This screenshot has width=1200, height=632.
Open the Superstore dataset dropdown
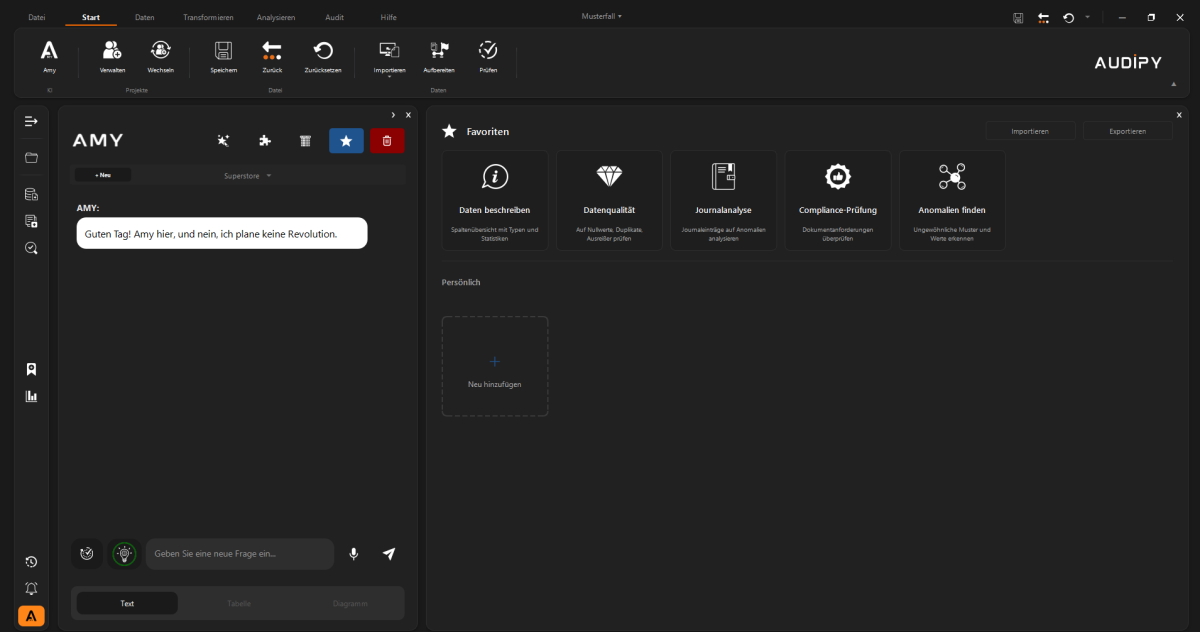coord(247,176)
